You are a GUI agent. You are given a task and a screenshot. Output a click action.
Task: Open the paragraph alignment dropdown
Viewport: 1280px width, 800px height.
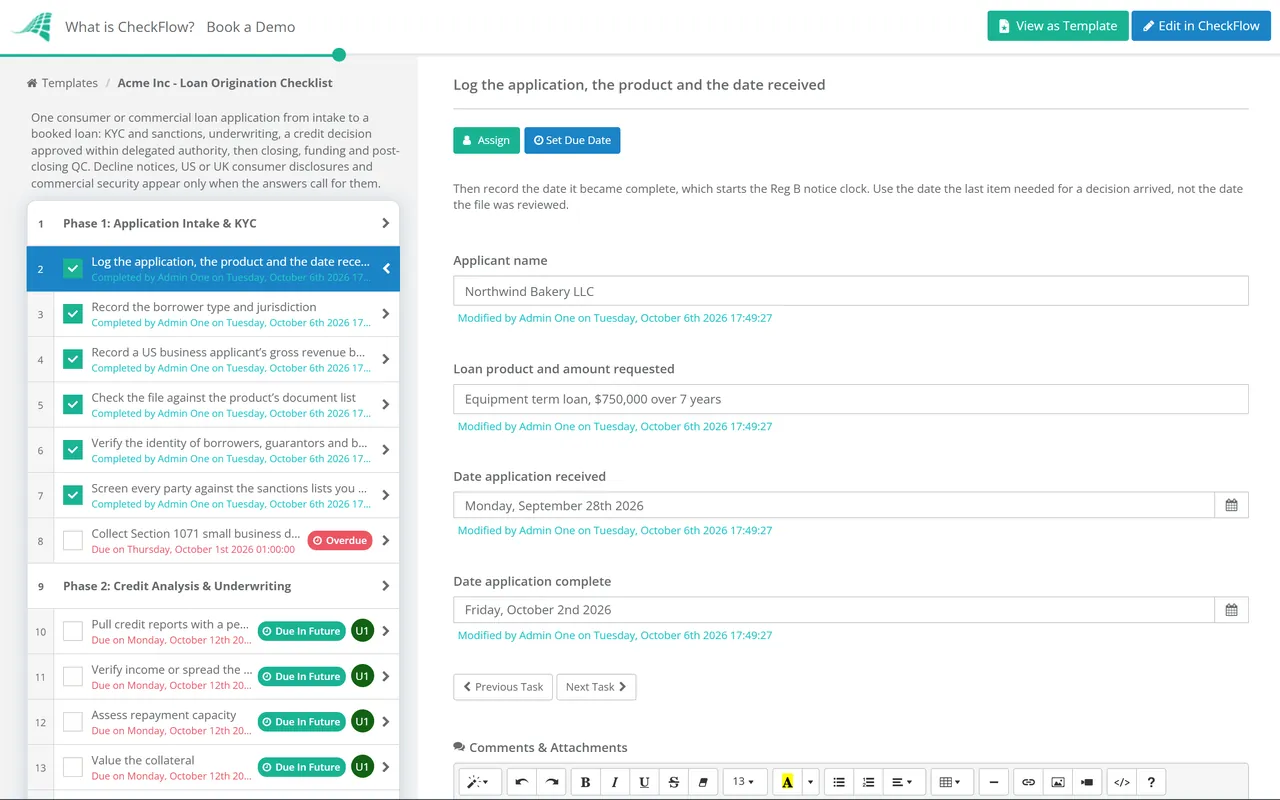point(903,782)
